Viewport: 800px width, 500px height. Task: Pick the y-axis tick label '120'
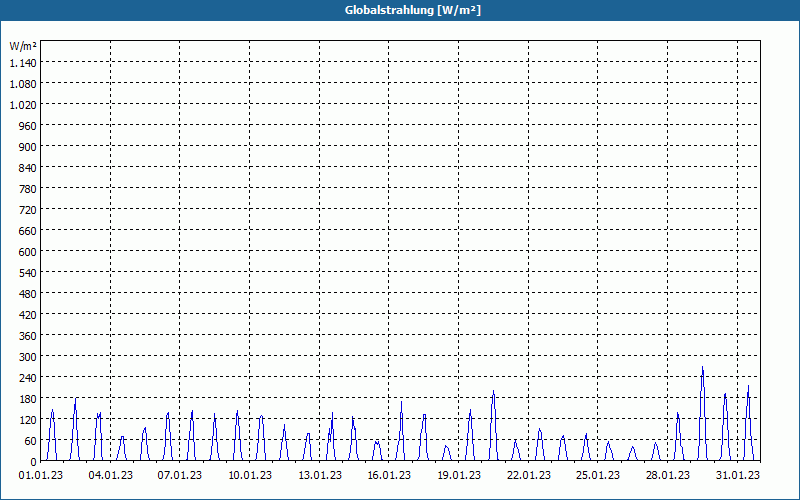(x=28, y=420)
